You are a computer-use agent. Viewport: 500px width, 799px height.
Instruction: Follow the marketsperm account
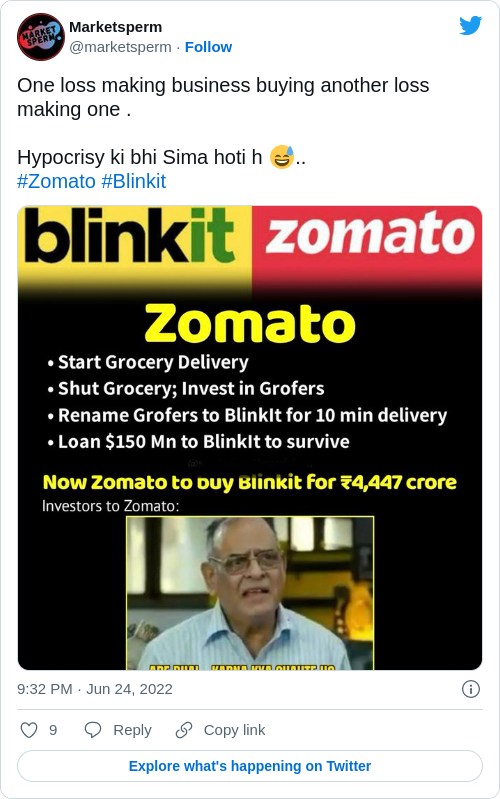[x=208, y=47]
